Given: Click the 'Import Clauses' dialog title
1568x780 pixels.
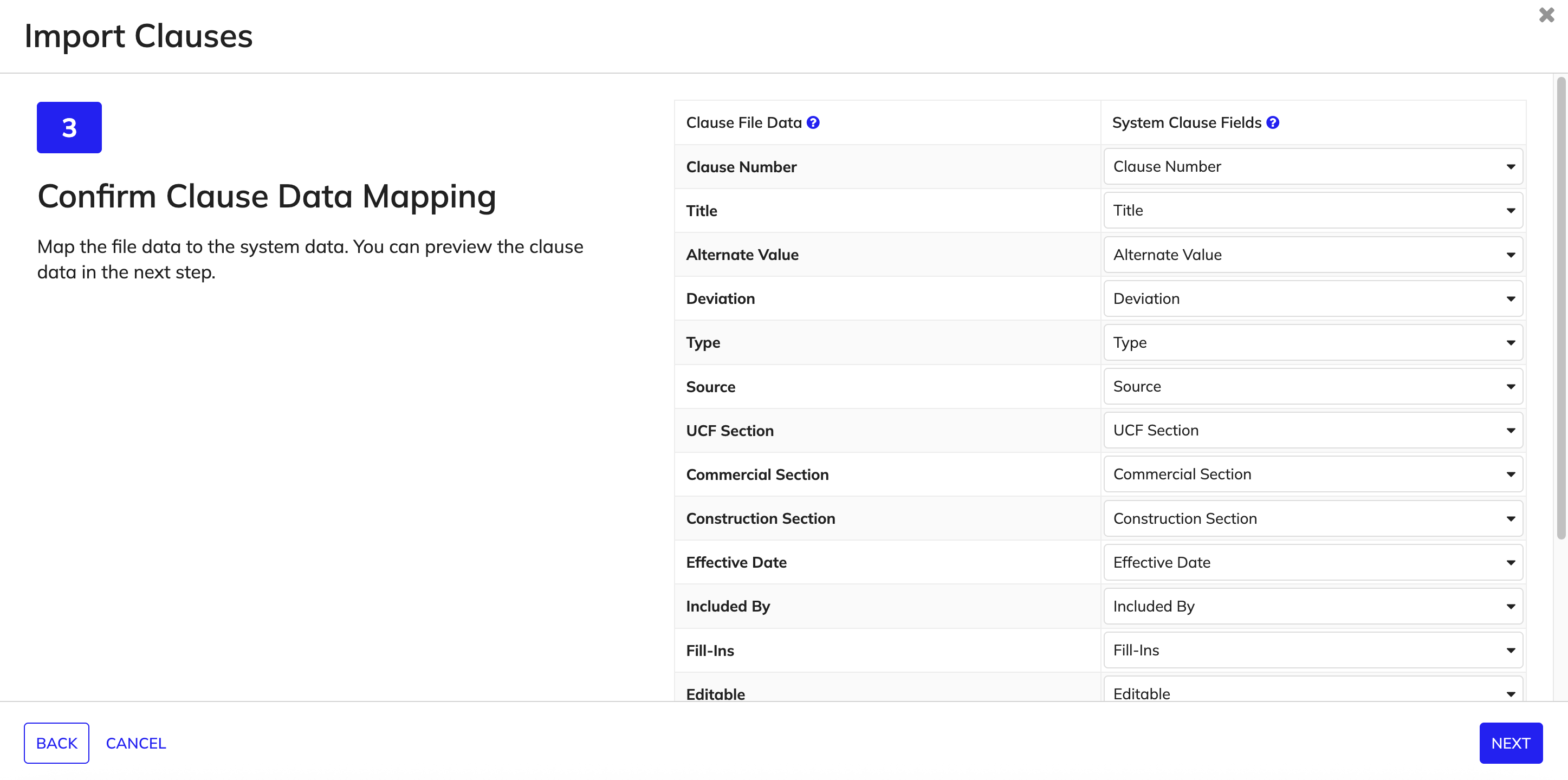Looking at the screenshot, I should (x=138, y=36).
